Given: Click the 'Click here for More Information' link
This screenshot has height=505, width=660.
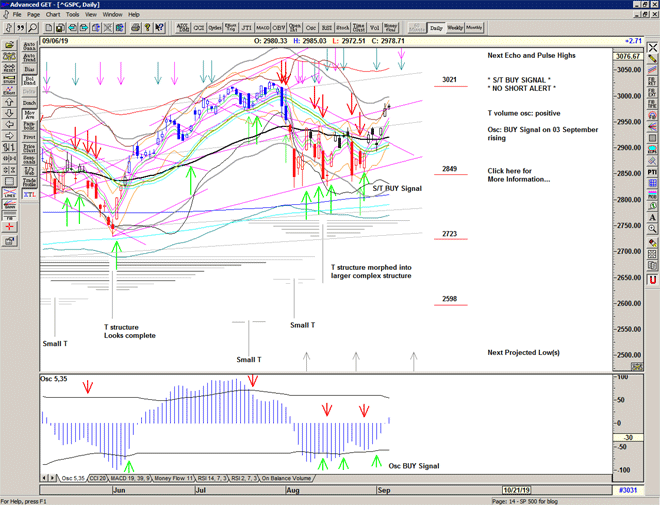Looking at the screenshot, I should pyautogui.click(x=518, y=175).
